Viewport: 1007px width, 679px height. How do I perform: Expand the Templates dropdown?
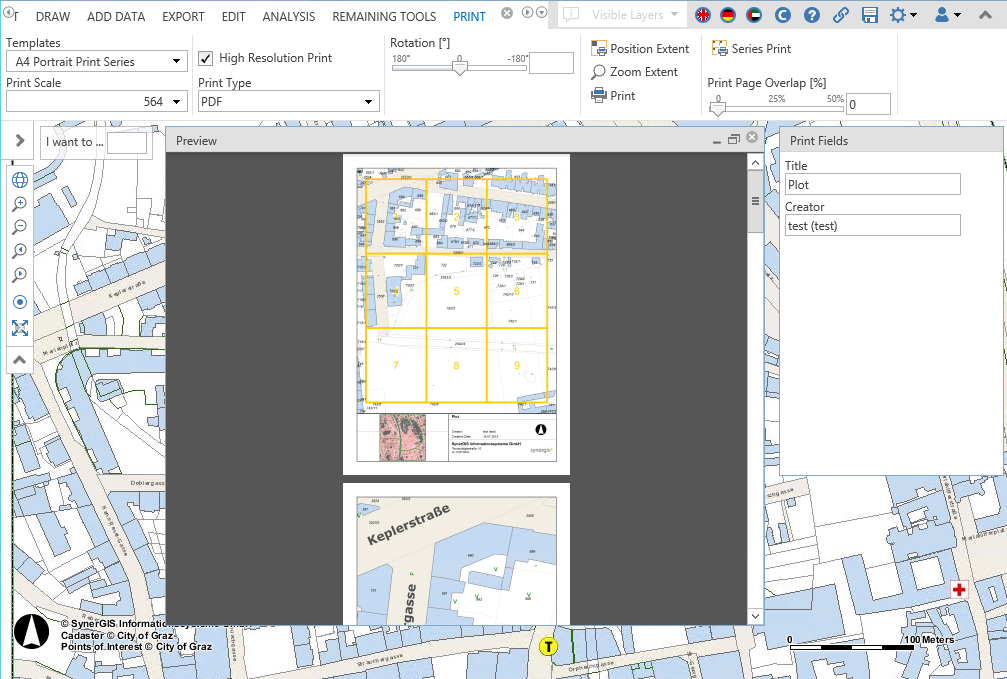coord(178,61)
